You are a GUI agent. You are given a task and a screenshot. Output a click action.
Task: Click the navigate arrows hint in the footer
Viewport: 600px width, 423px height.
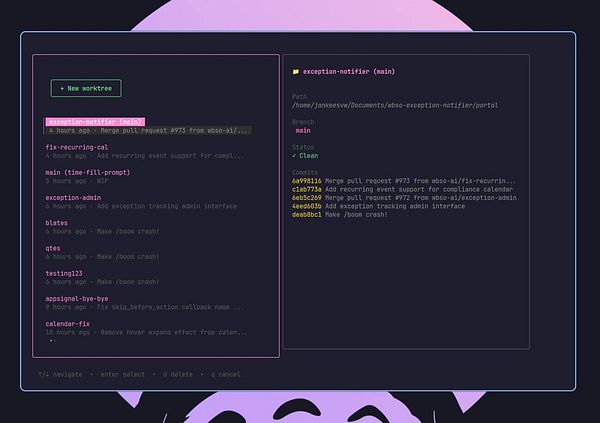point(60,375)
